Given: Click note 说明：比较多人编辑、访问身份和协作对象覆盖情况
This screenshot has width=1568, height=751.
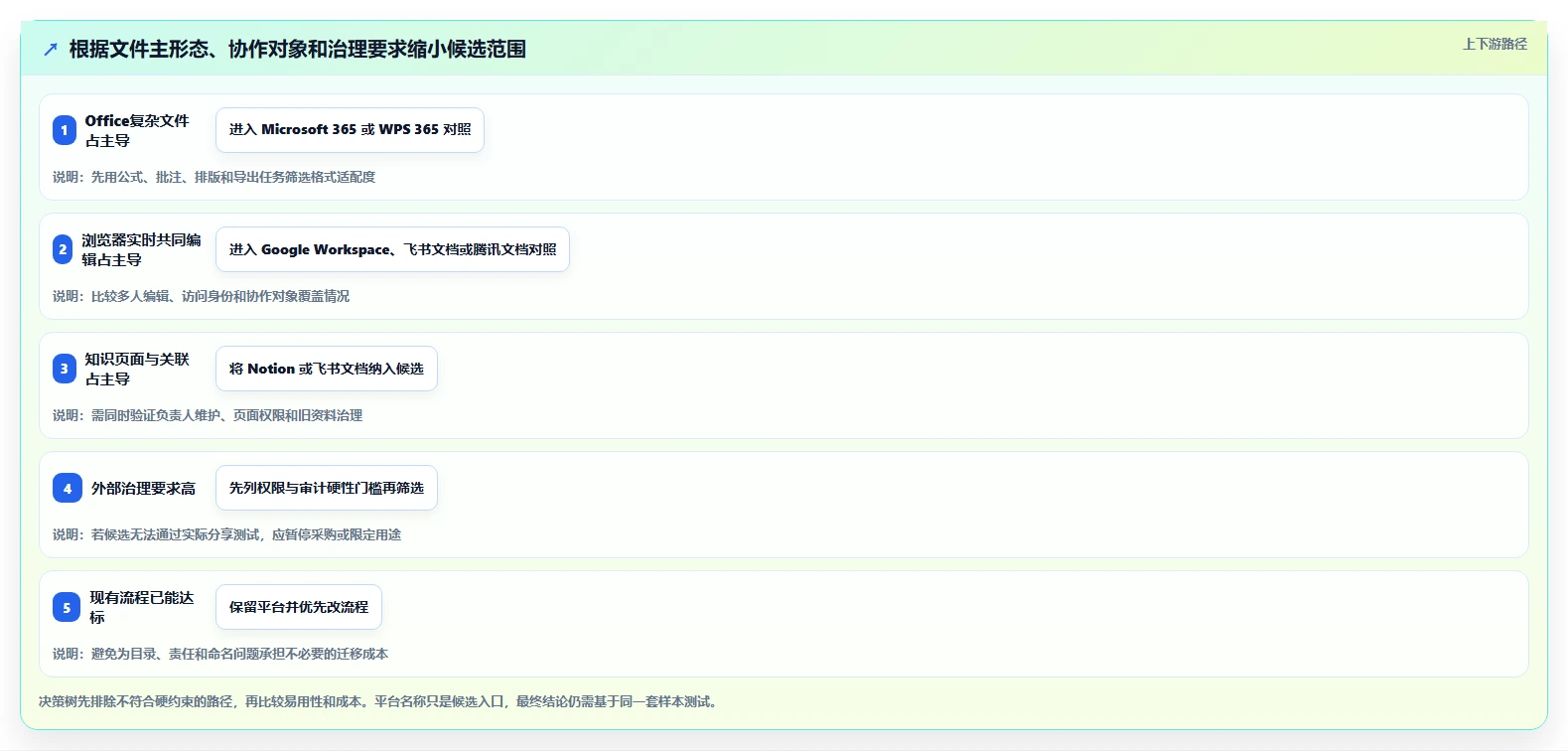Looking at the screenshot, I should coord(201,296).
